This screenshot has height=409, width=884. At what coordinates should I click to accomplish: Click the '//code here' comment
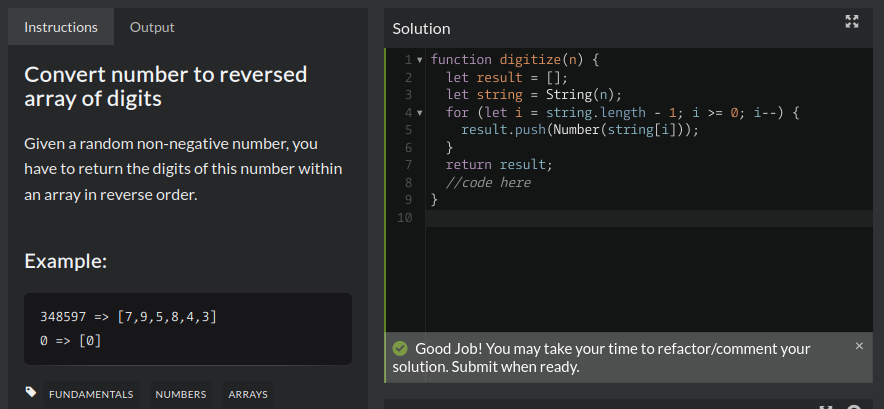[488, 183]
